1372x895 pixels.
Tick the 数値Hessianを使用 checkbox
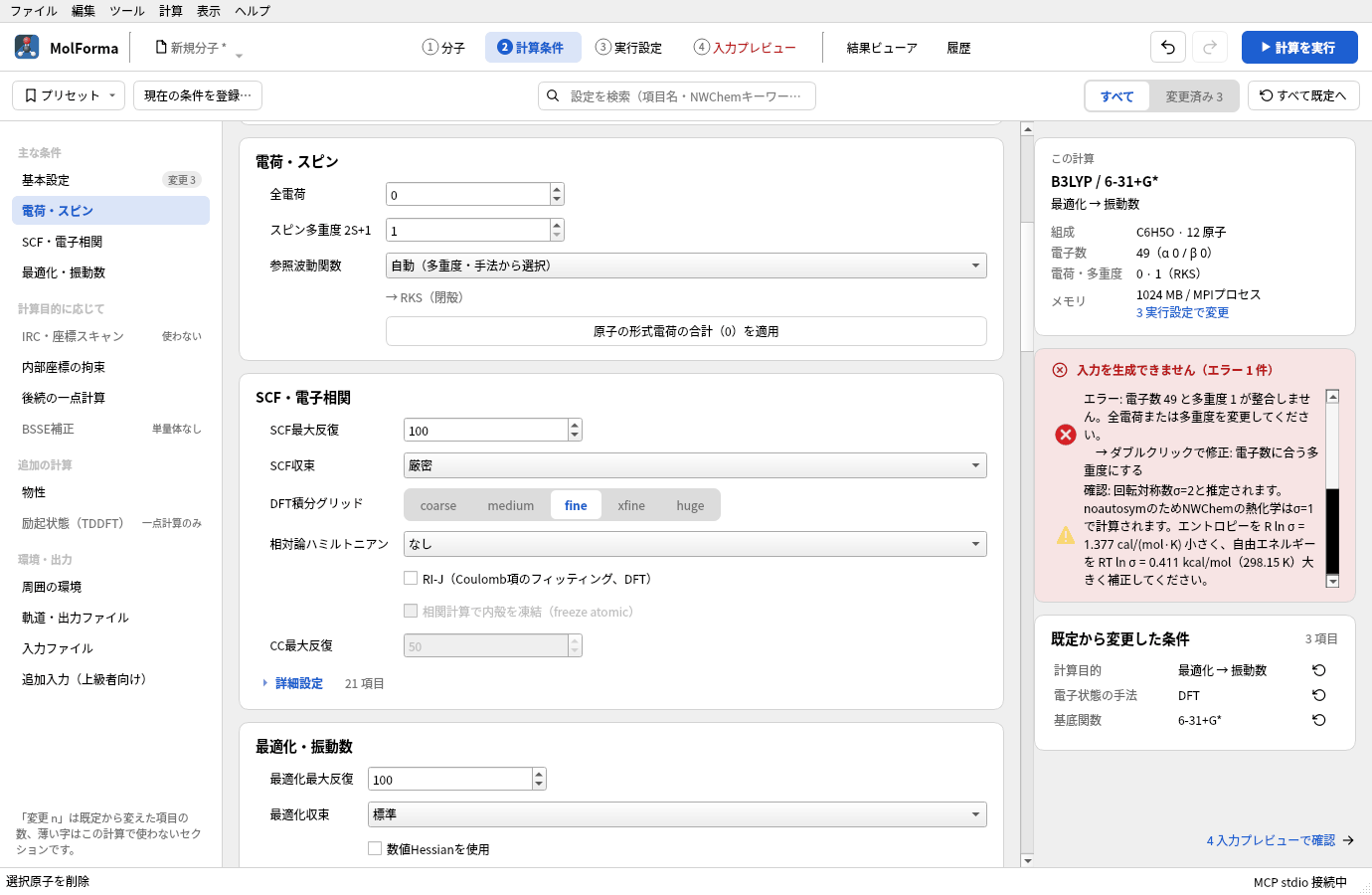click(x=375, y=848)
